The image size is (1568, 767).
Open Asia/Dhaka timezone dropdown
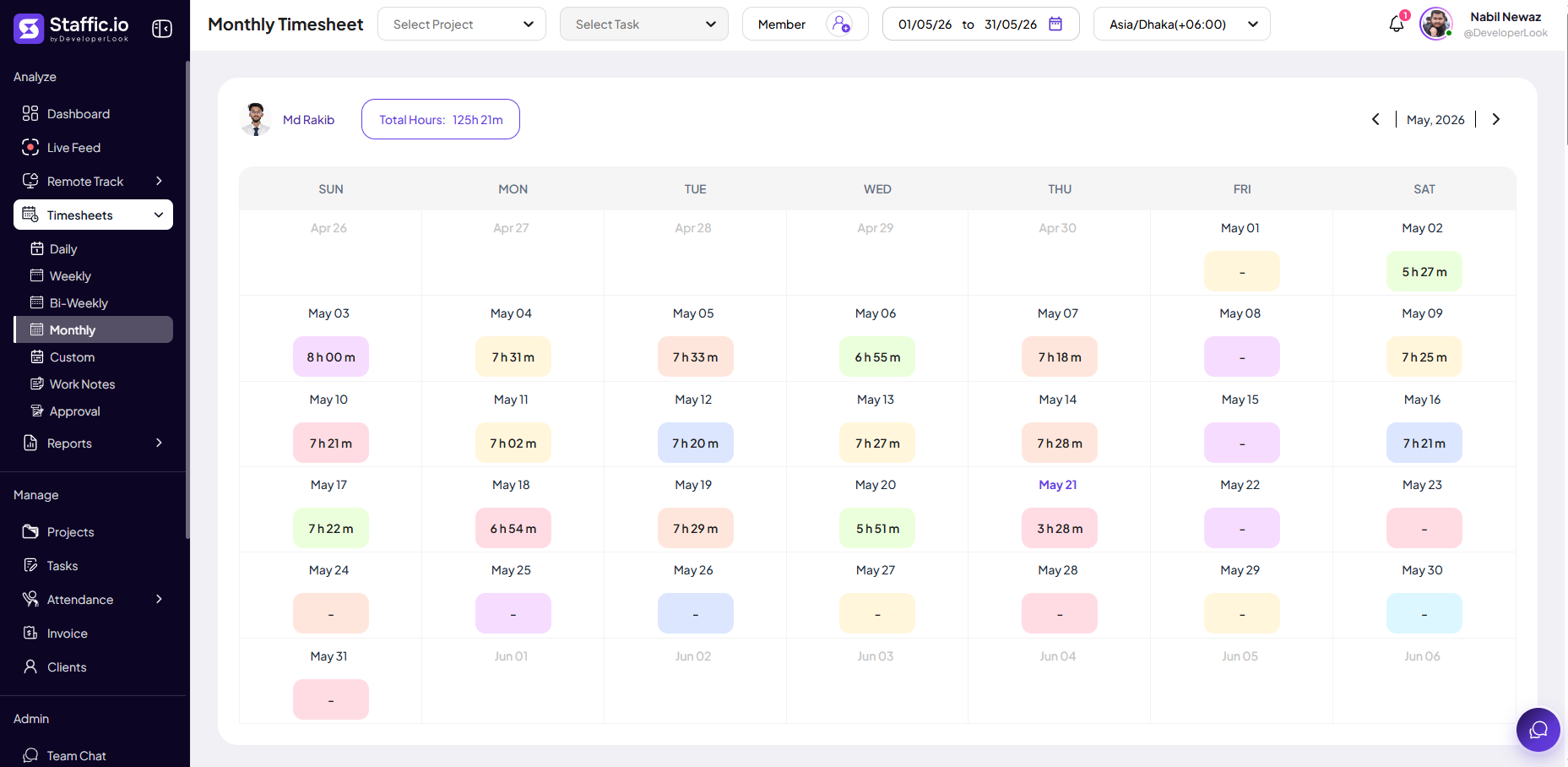1182,24
